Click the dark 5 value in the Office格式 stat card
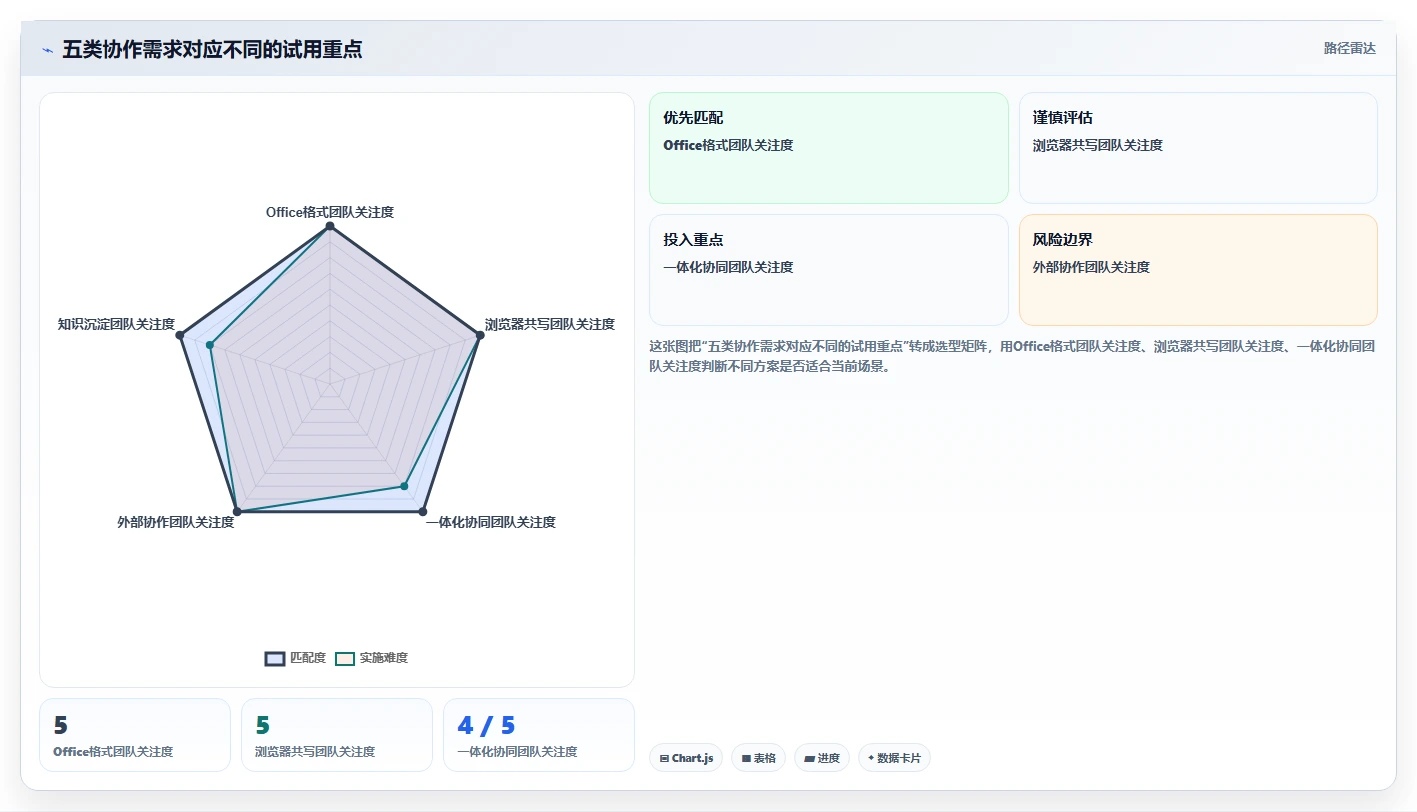Screen dimensions: 1417x812 (61, 726)
